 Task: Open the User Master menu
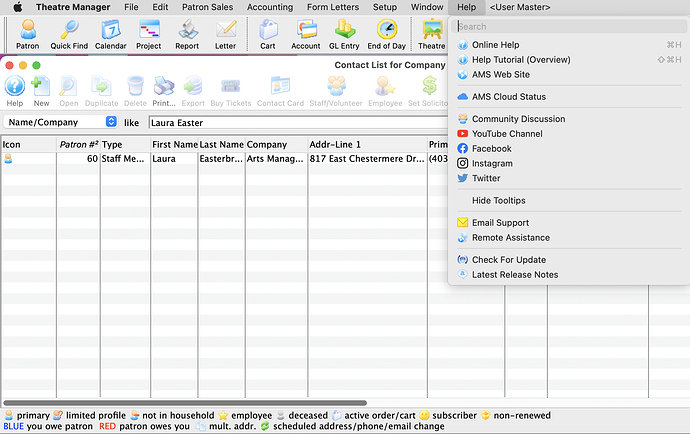[x=520, y=7]
